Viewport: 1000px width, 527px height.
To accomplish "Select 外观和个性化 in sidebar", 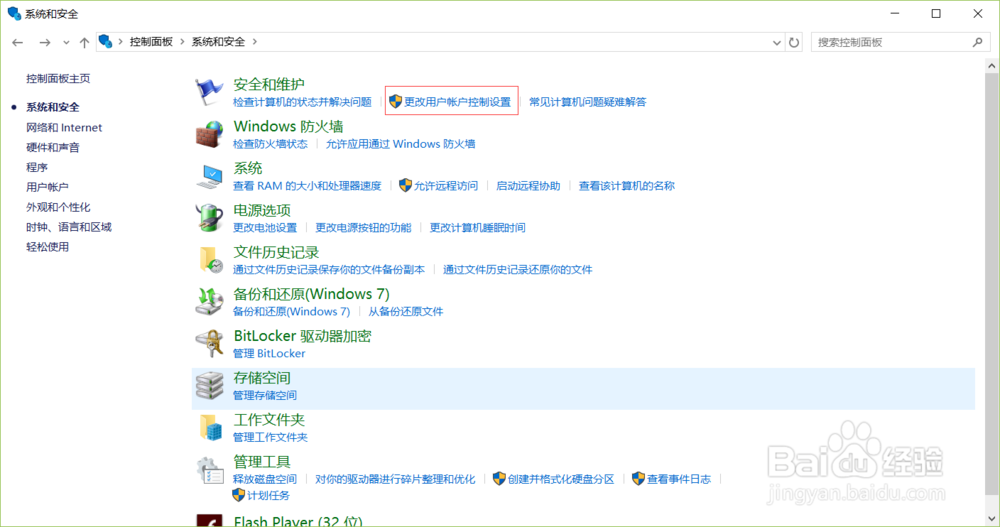I will 58,207.
